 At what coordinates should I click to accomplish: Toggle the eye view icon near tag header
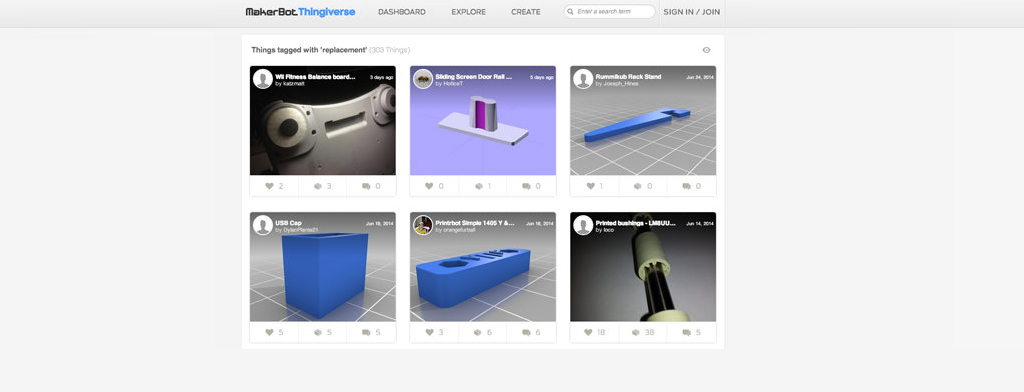706,50
